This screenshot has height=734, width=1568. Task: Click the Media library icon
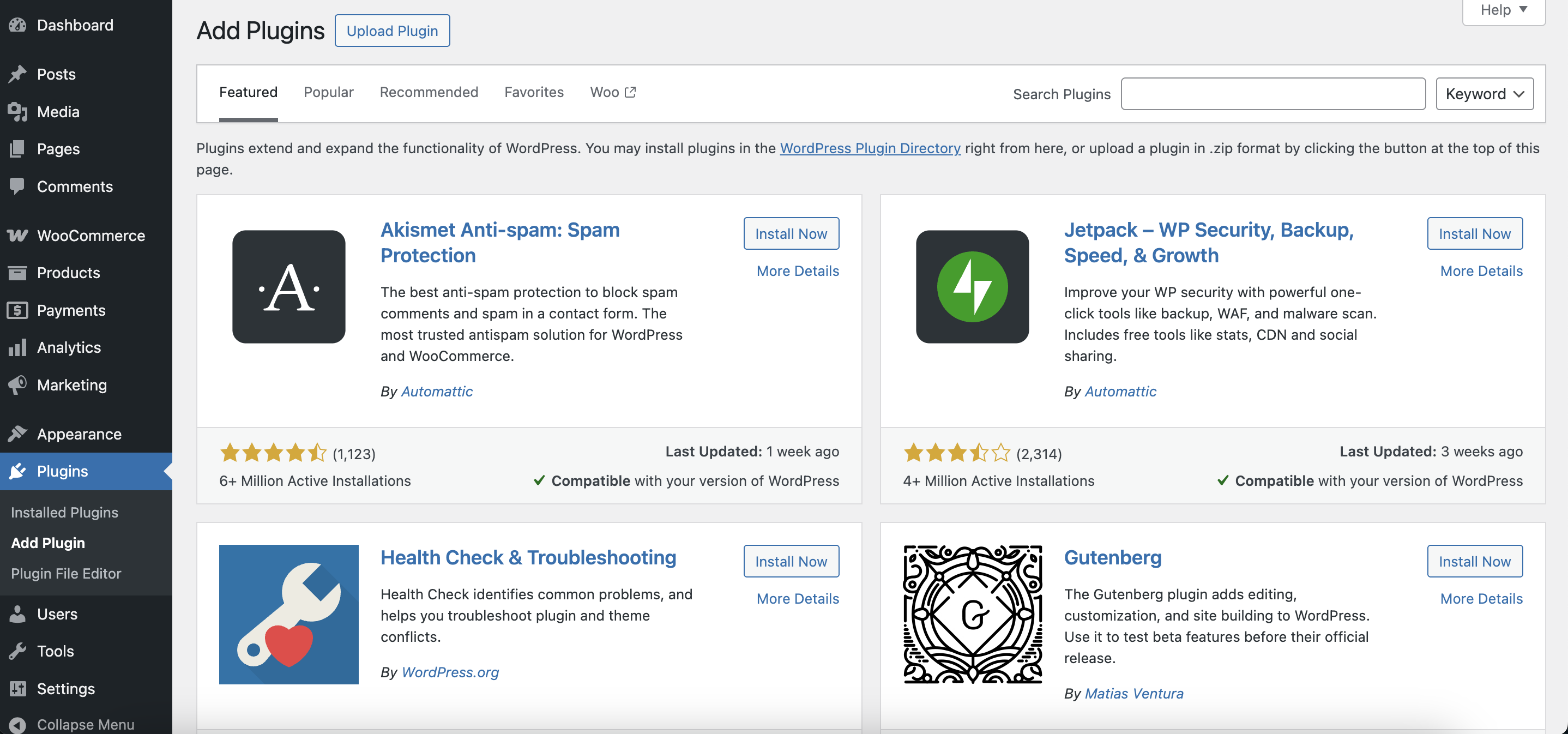pos(17,112)
